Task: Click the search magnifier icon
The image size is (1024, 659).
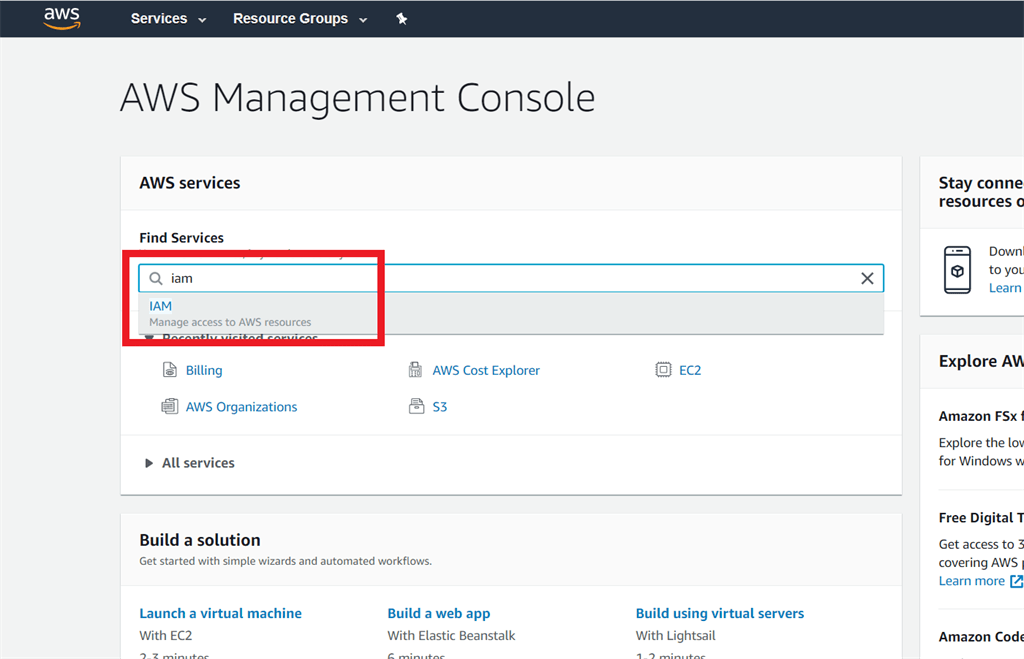Action: 156,279
